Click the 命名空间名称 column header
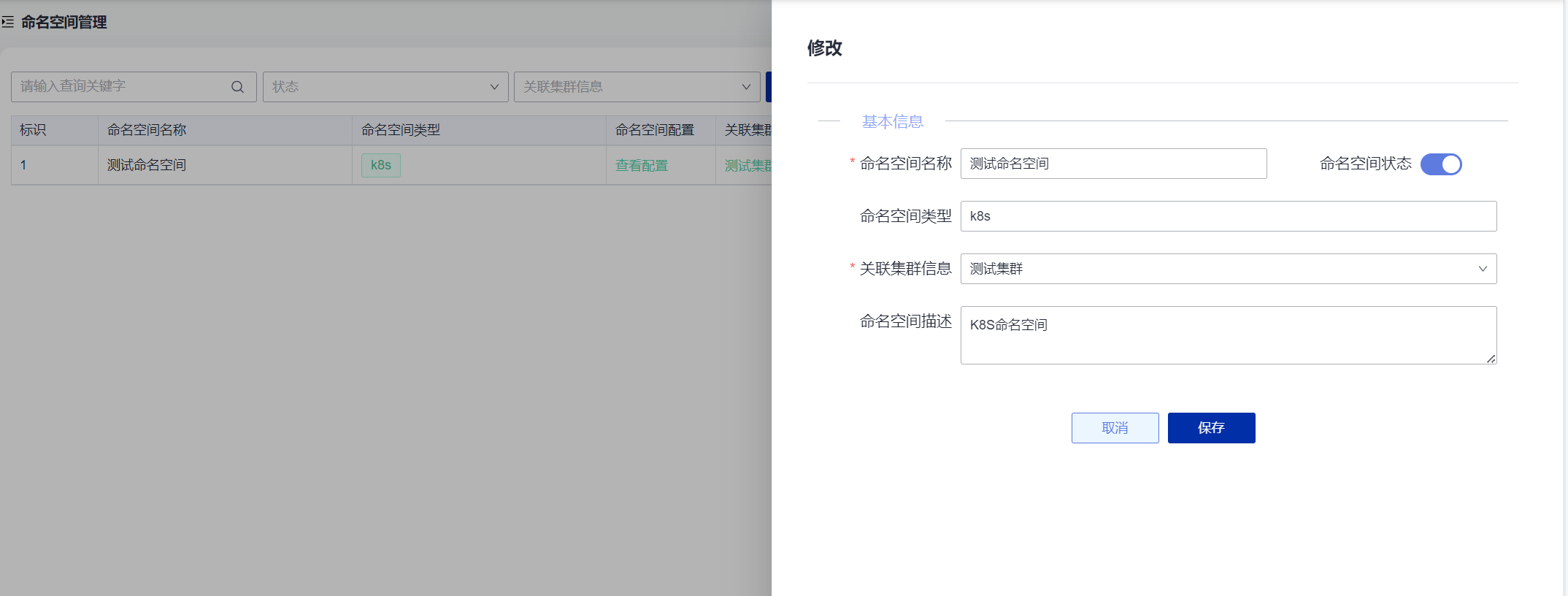Image resolution: width=1568 pixels, height=596 pixels. 225,130
